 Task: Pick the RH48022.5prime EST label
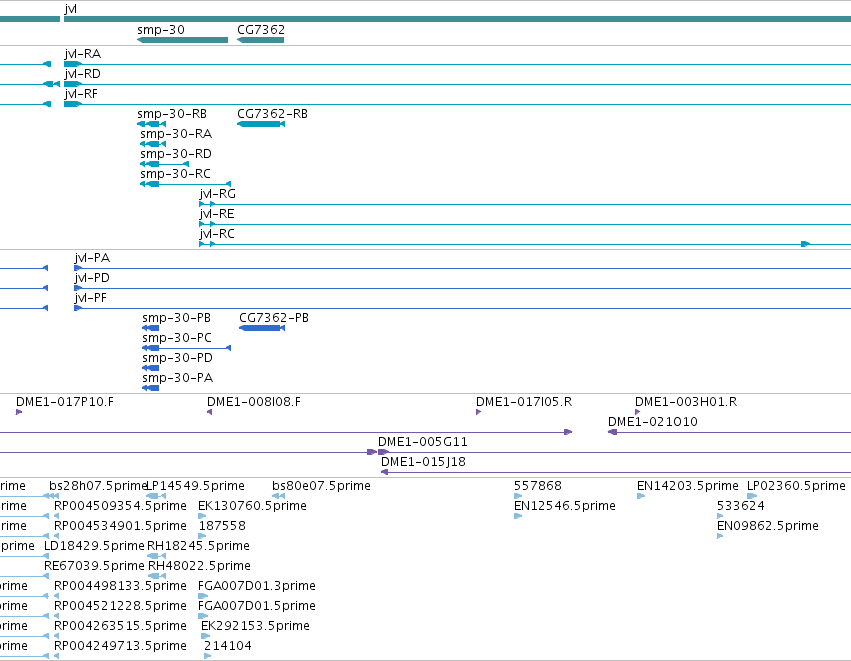click(200, 567)
